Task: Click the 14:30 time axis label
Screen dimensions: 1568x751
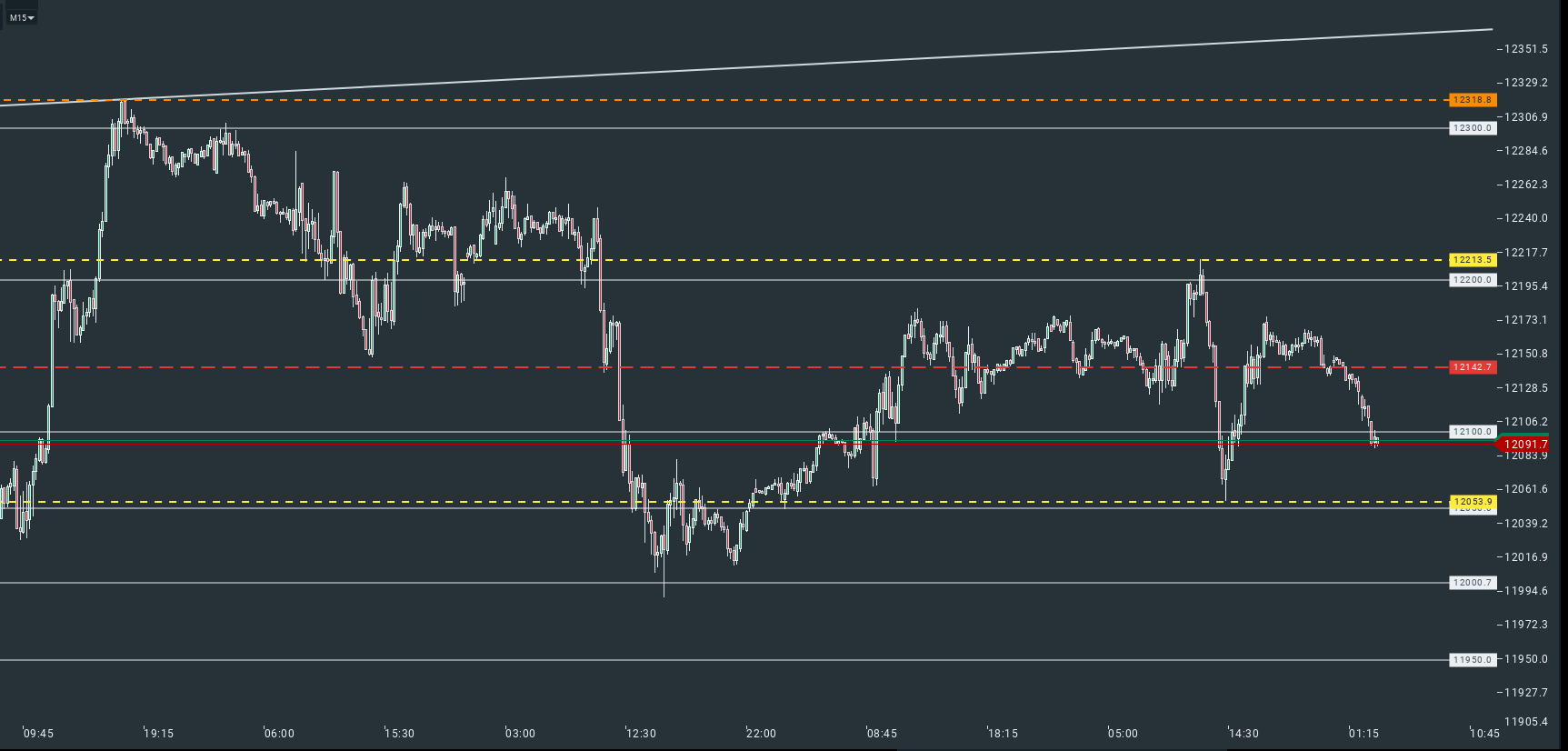Action: click(x=1243, y=734)
